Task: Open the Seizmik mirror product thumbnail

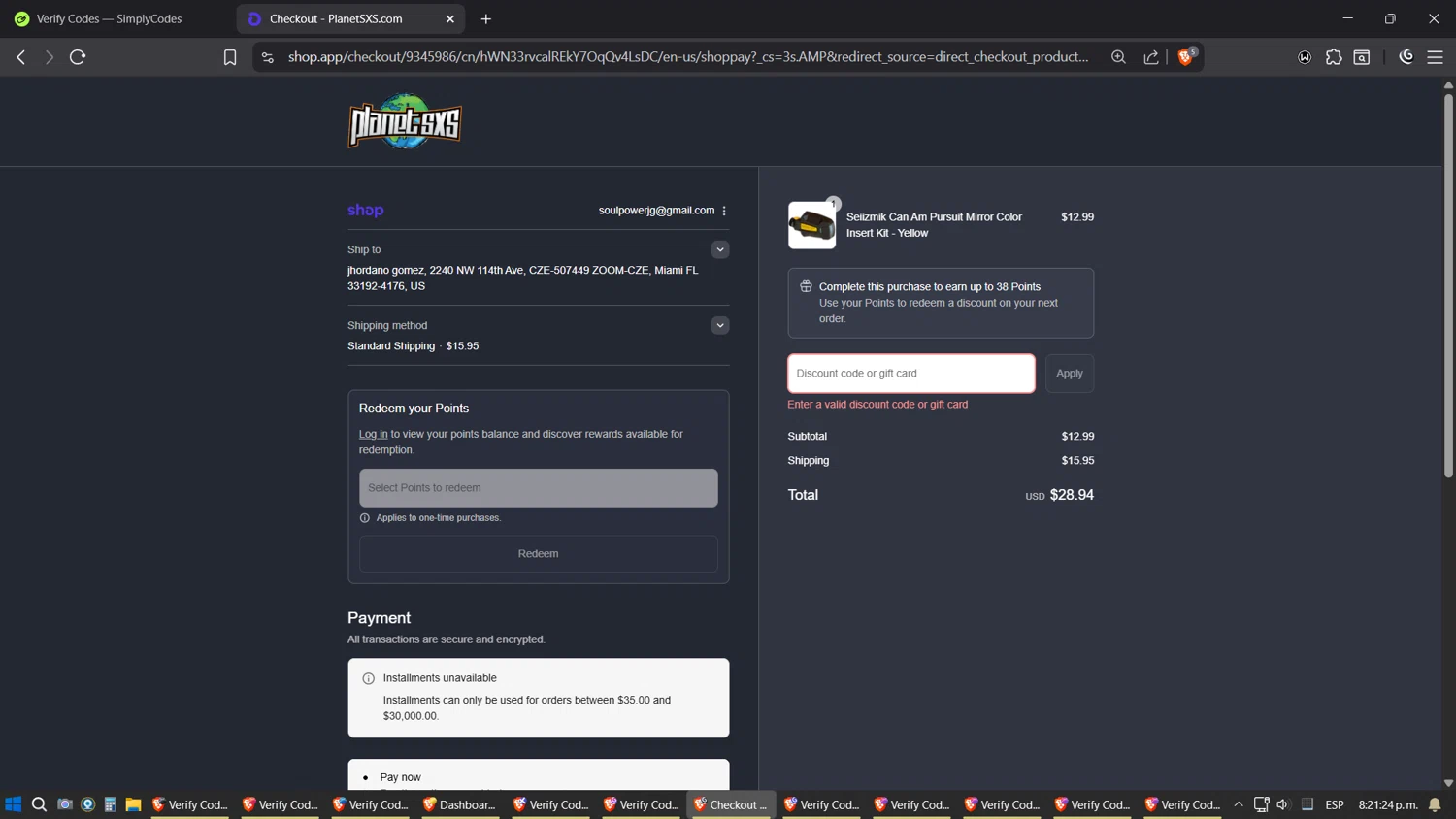Action: [811, 225]
